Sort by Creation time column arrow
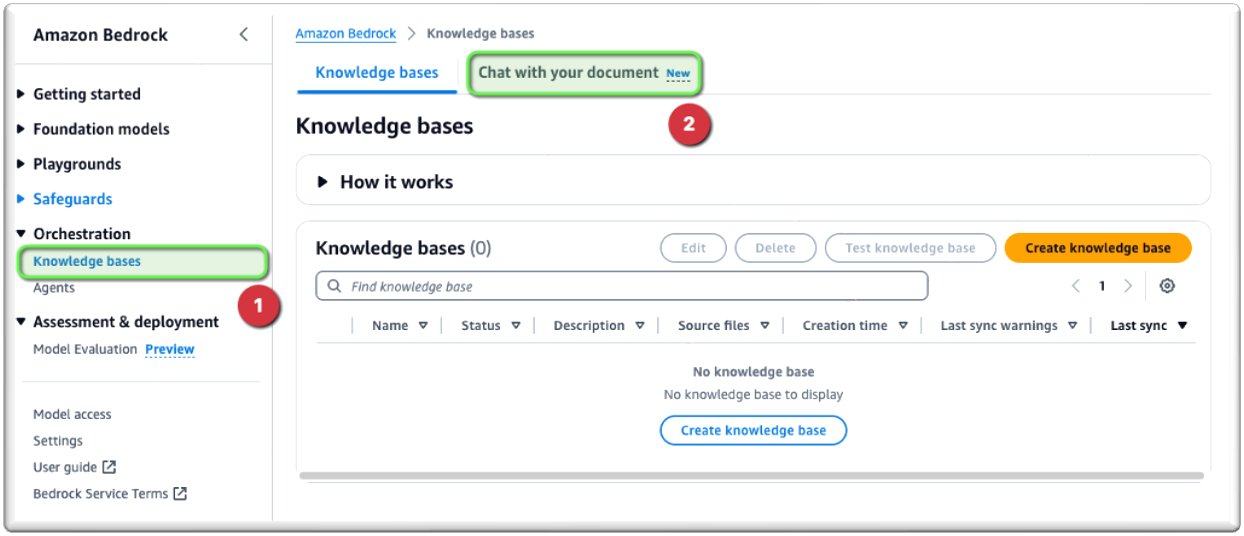 (903, 326)
